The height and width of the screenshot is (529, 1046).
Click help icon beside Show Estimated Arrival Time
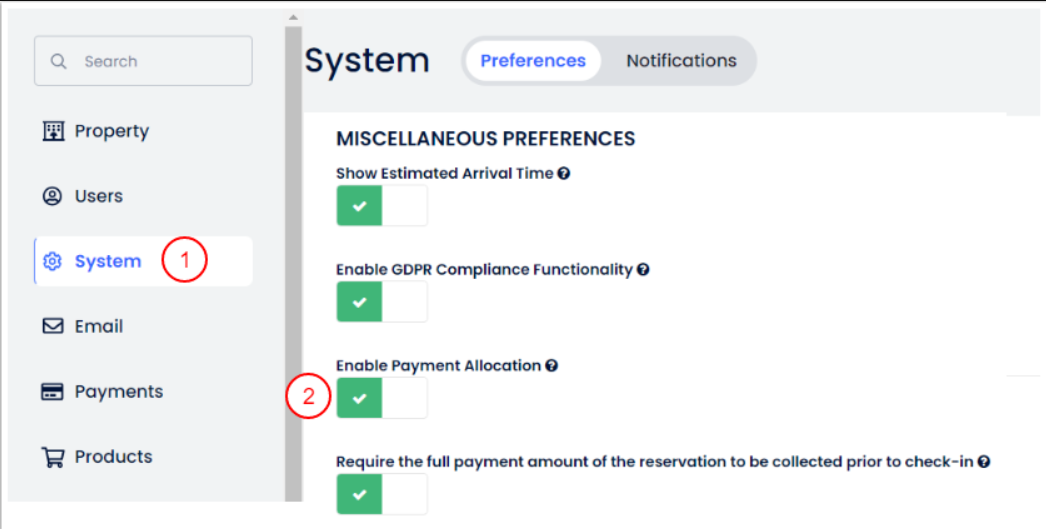click(564, 173)
